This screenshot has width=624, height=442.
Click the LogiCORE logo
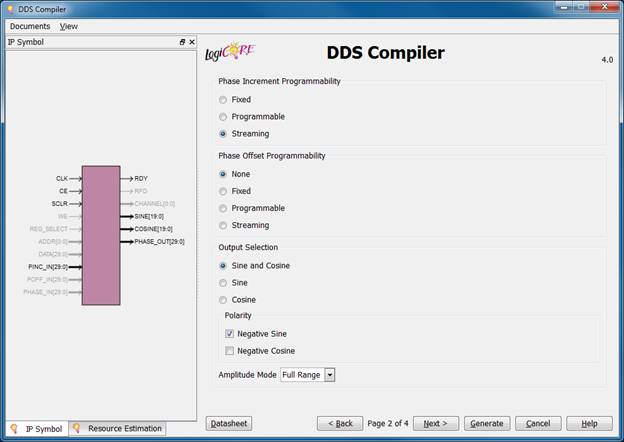(x=230, y=52)
